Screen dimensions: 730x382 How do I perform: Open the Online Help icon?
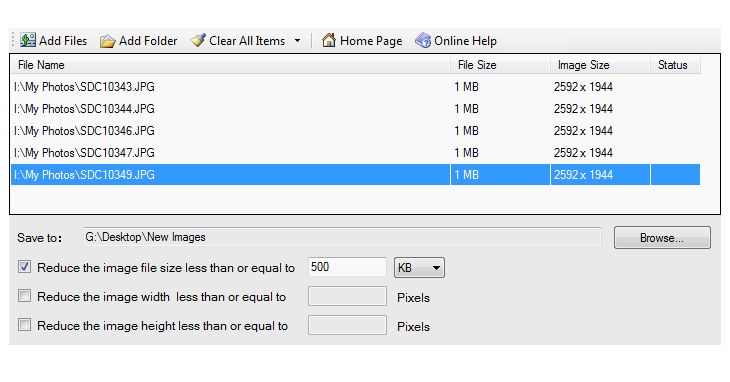pos(423,40)
